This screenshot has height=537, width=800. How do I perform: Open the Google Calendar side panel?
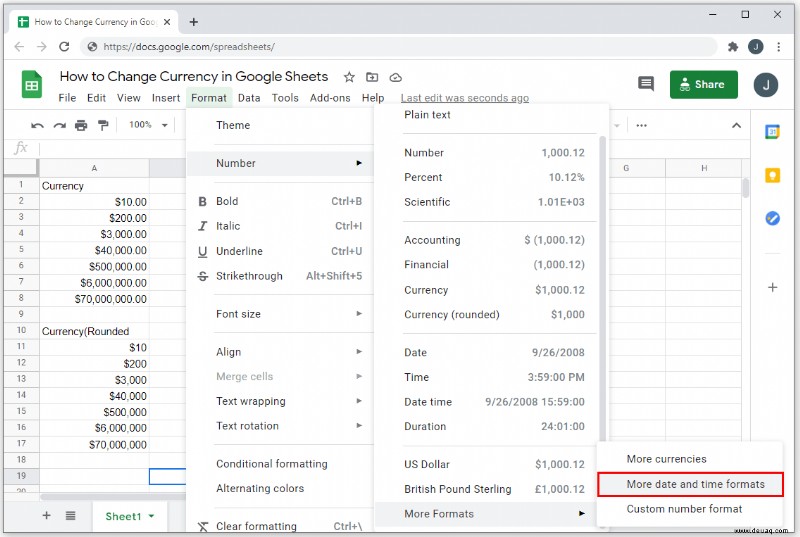[772, 132]
